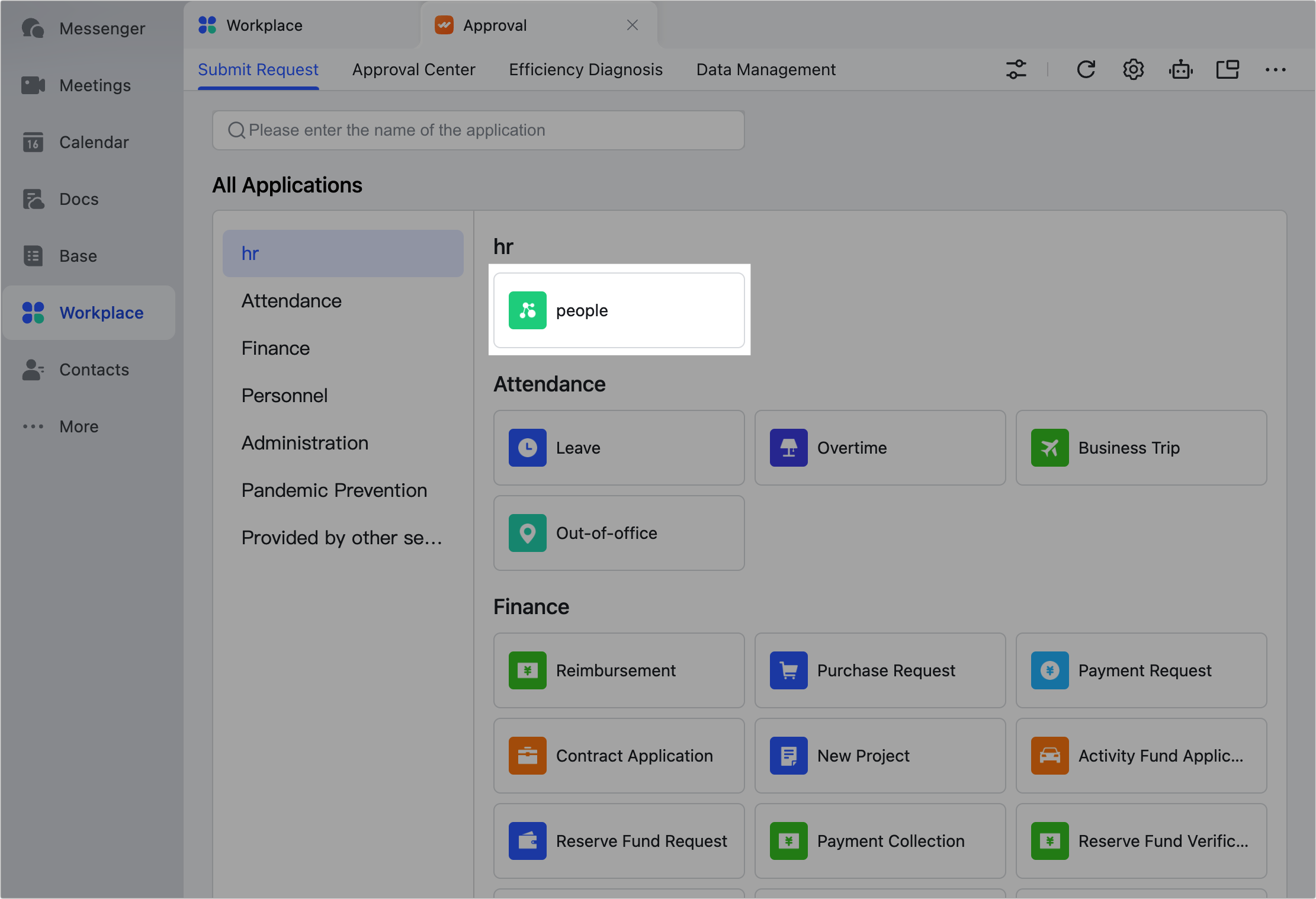Click the robot assistant icon

[x=1180, y=70]
